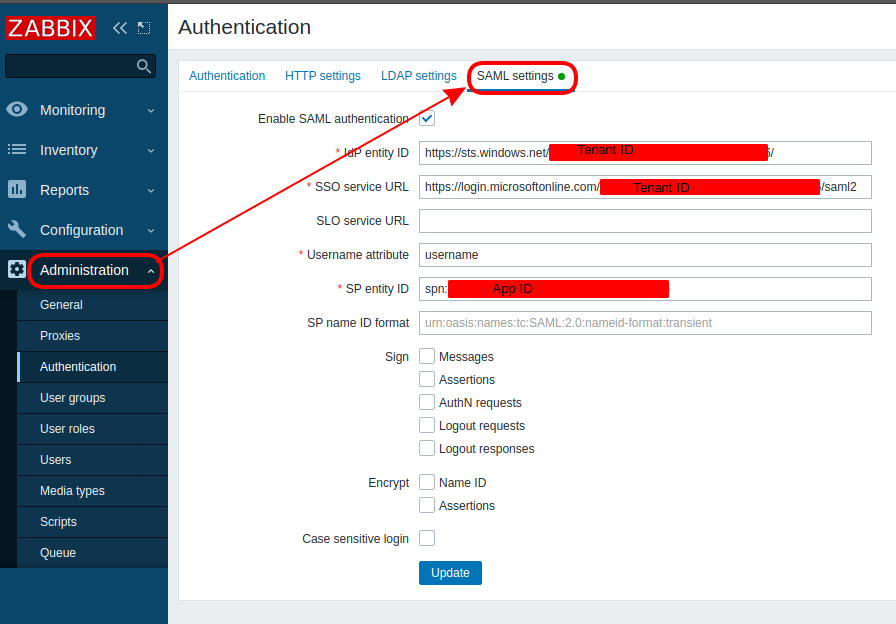Image resolution: width=896 pixels, height=624 pixels.
Task: Click the SLO service URL field
Action: (x=645, y=221)
